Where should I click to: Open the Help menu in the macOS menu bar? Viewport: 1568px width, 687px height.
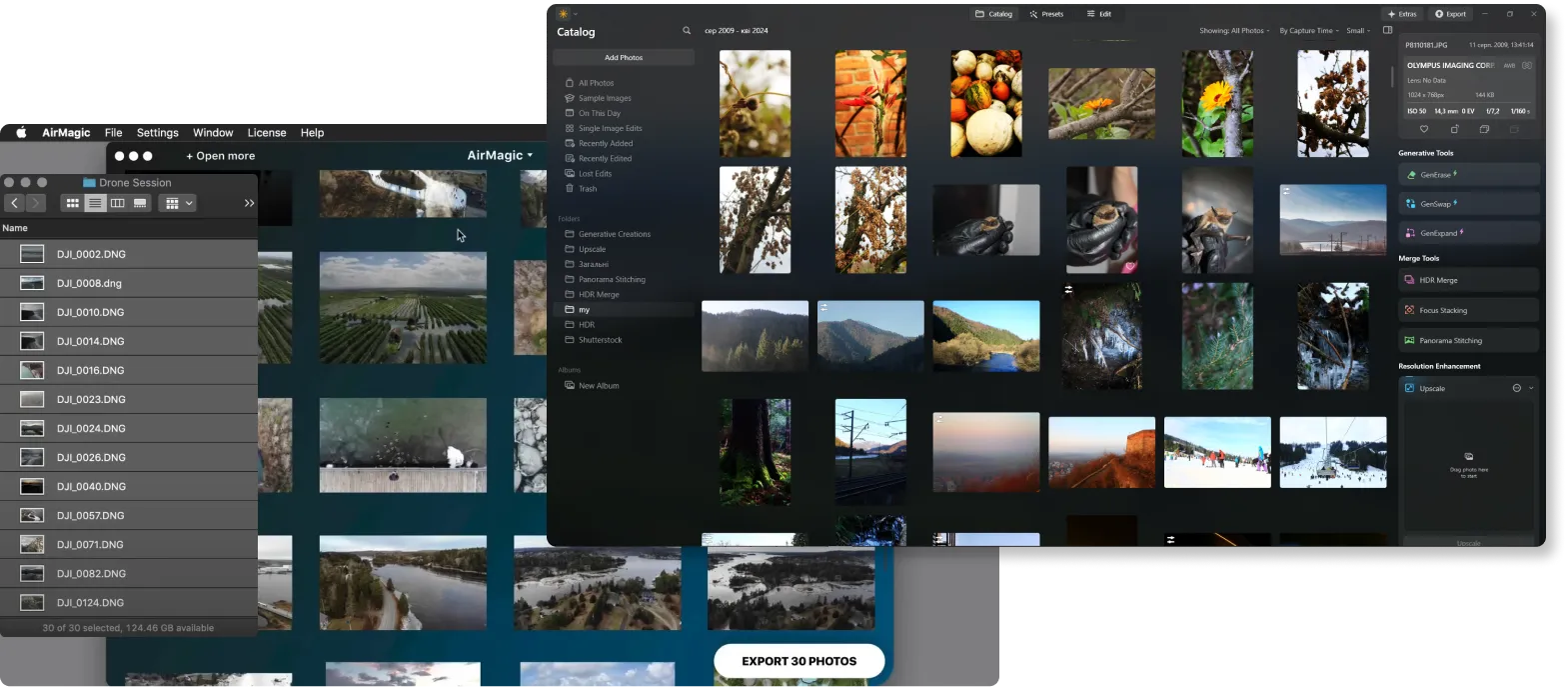(312, 132)
